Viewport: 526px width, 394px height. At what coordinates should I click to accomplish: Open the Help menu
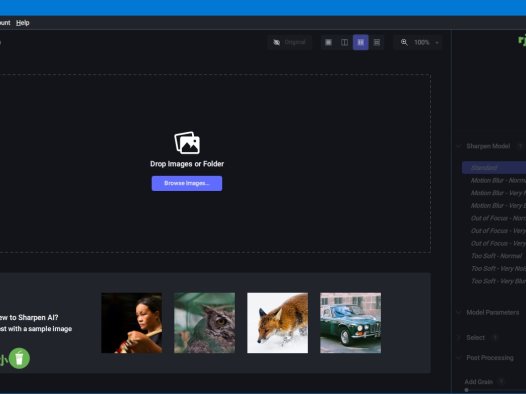(22, 23)
